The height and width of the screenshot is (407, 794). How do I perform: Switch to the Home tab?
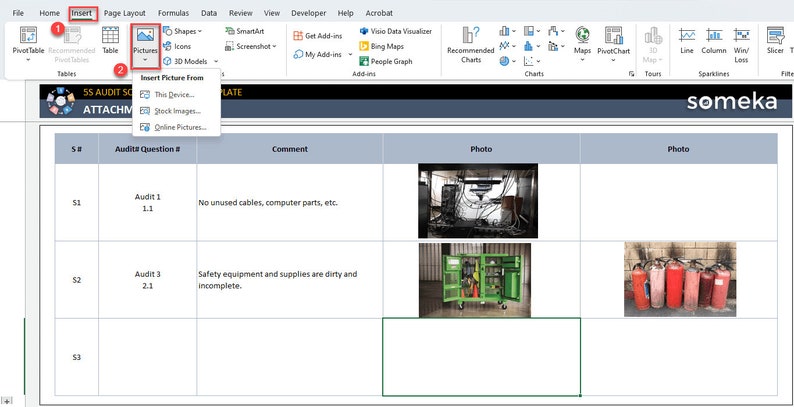[x=49, y=13]
